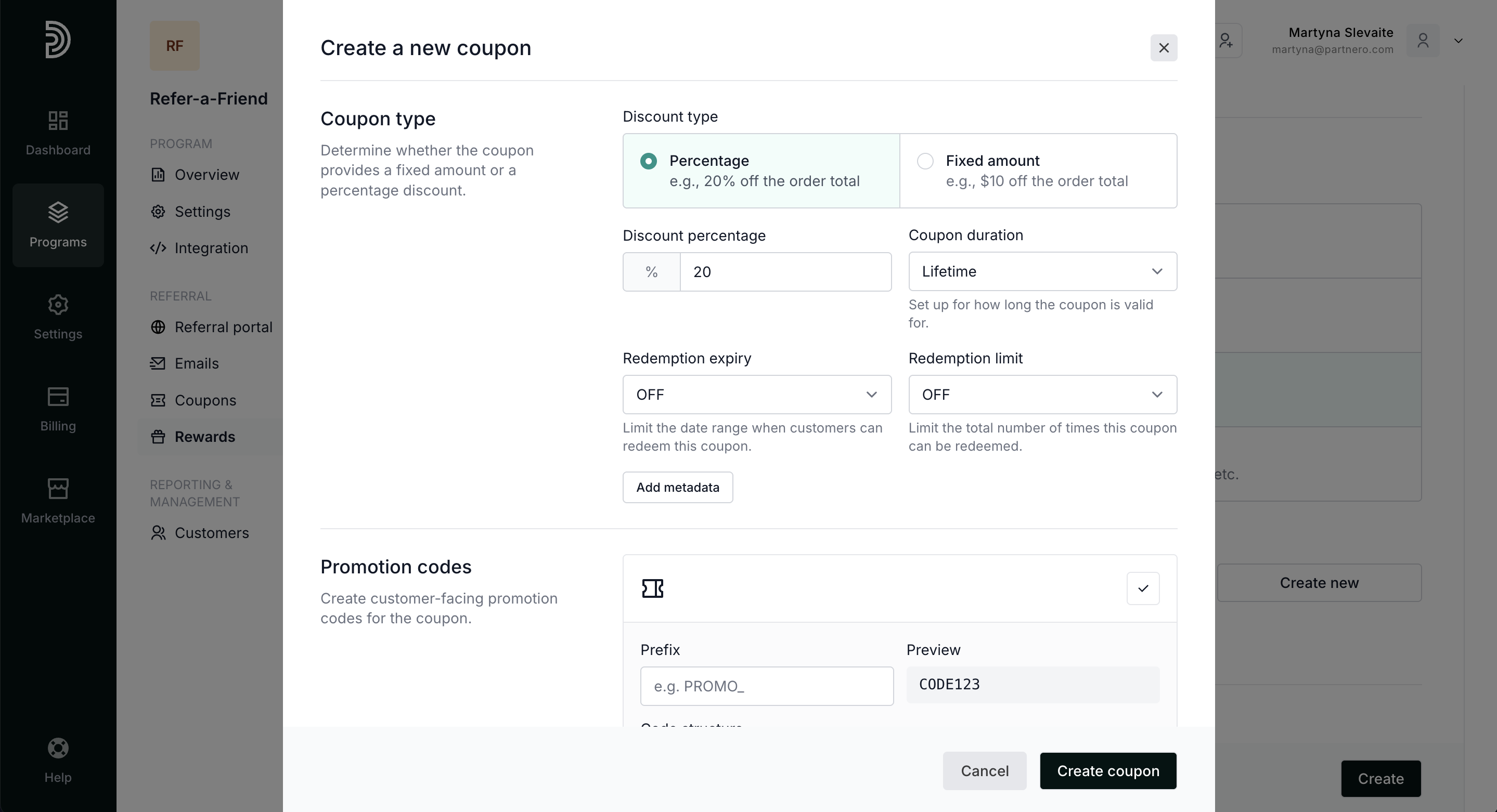Open the Marketplace store icon
1497x812 pixels.
pyautogui.click(x=58, y=489)
